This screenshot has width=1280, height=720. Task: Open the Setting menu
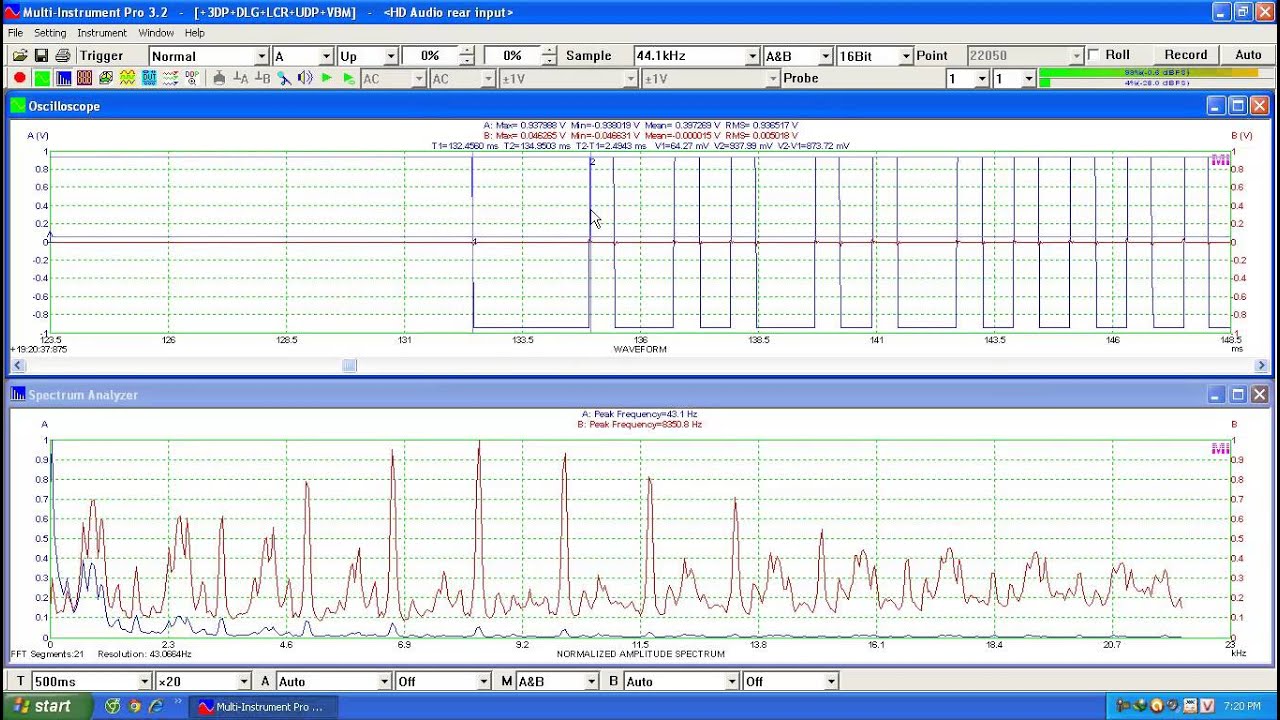point(50,33)
